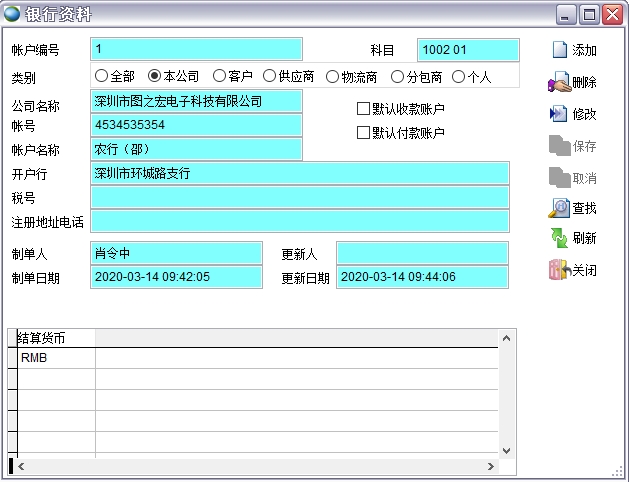Click the 刷新 (Refresh) icon button

(574, 239)
